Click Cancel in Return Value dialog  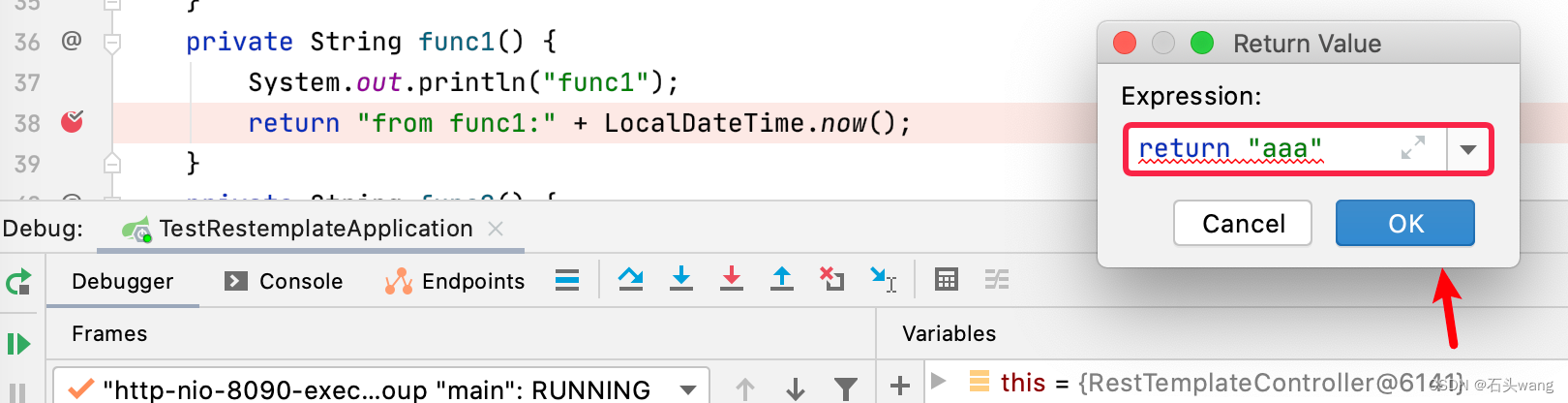pyautogui.click(x=1243, y=224)
